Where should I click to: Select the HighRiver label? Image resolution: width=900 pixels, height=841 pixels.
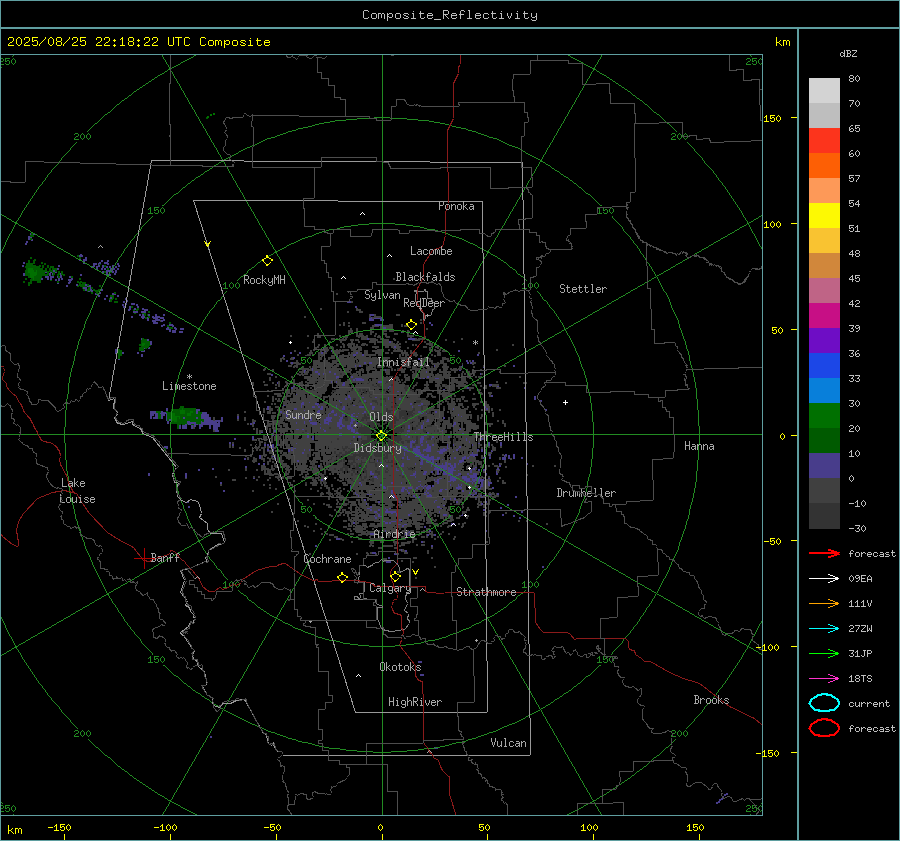415,702
